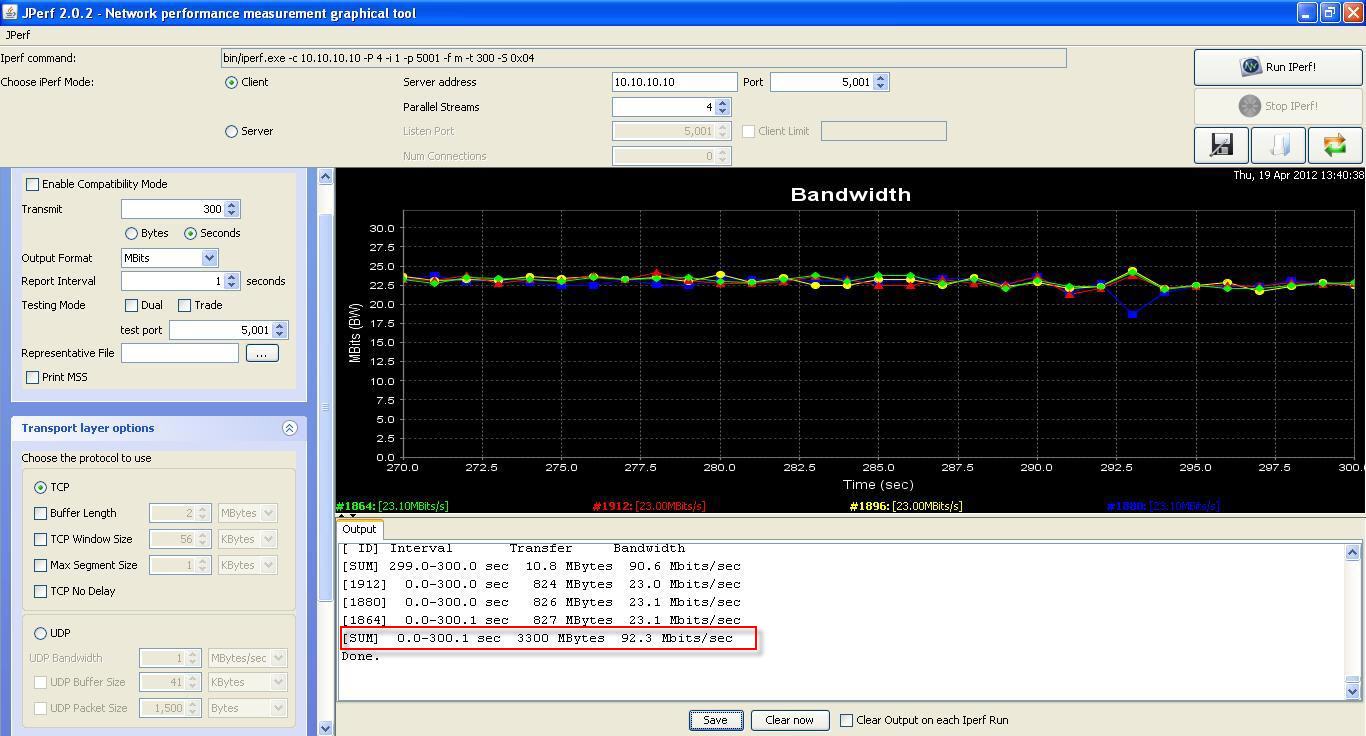Viewport: 1366px width, 736px height.
Task: Enable the Dual testing mode checkbox
Action: (131, 305)
